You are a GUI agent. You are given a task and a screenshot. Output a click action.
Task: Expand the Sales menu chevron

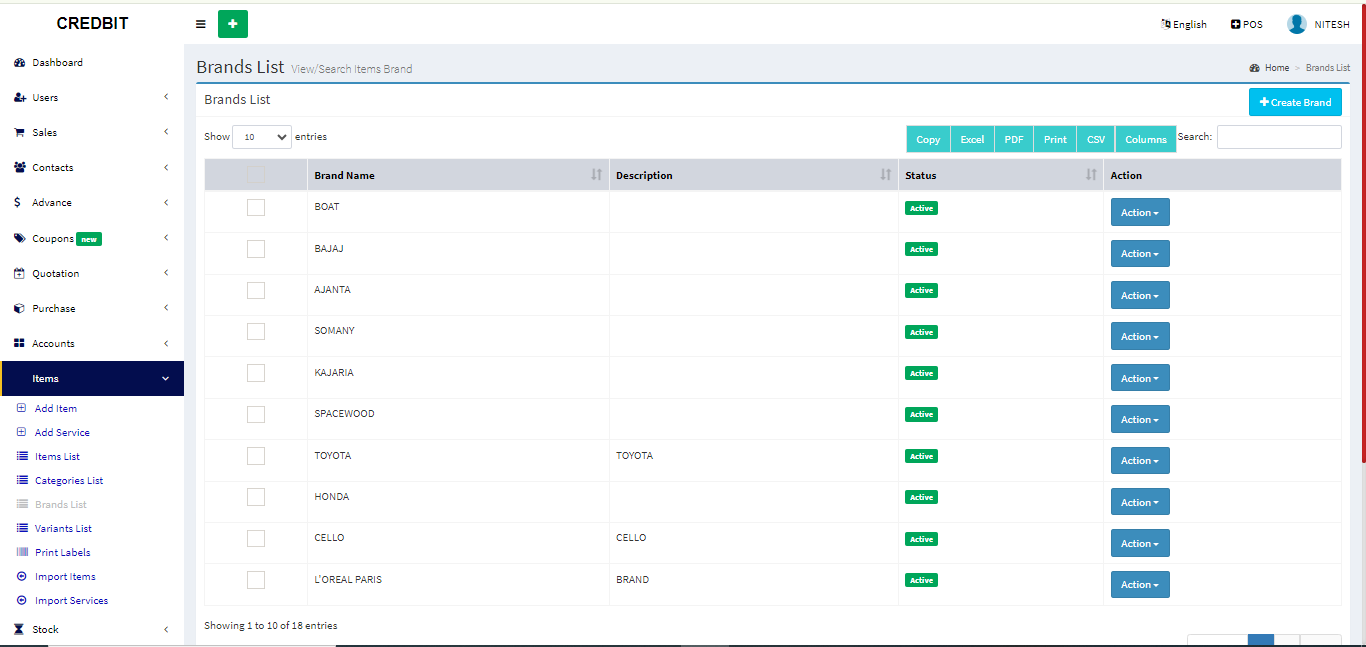(166, 132)
